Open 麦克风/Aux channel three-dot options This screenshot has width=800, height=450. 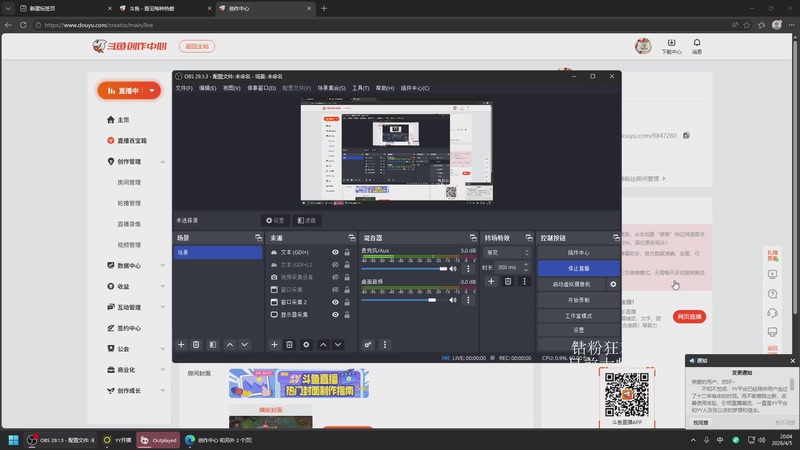[468, 268]
